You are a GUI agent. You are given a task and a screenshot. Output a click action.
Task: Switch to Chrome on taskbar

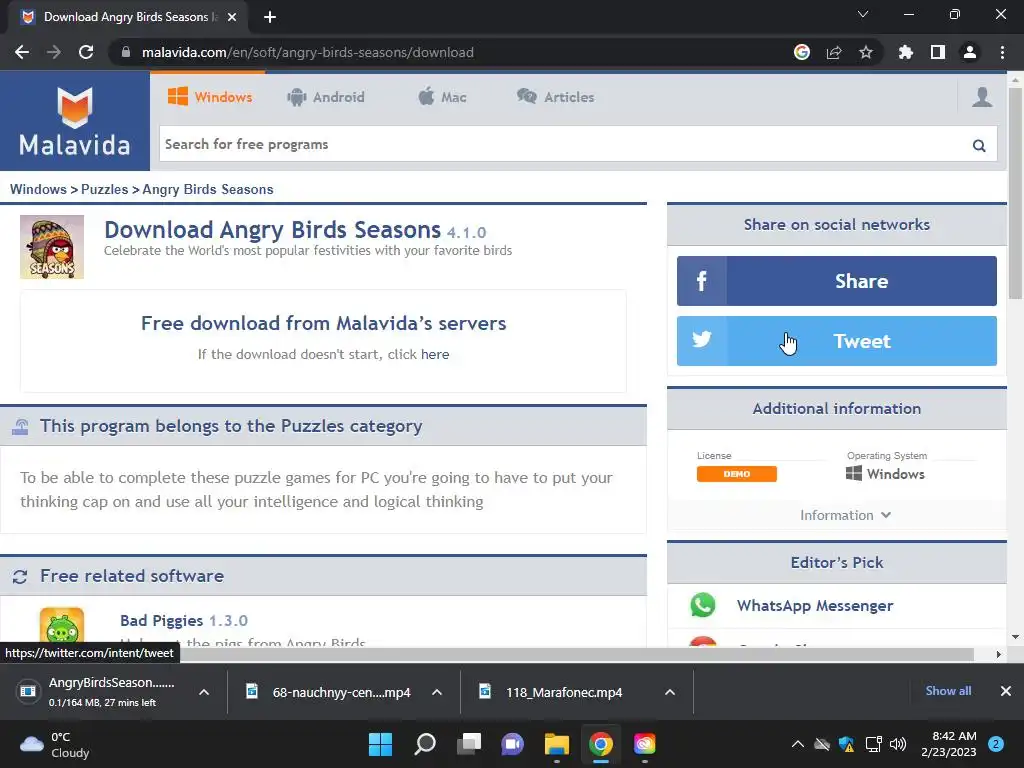601,744
